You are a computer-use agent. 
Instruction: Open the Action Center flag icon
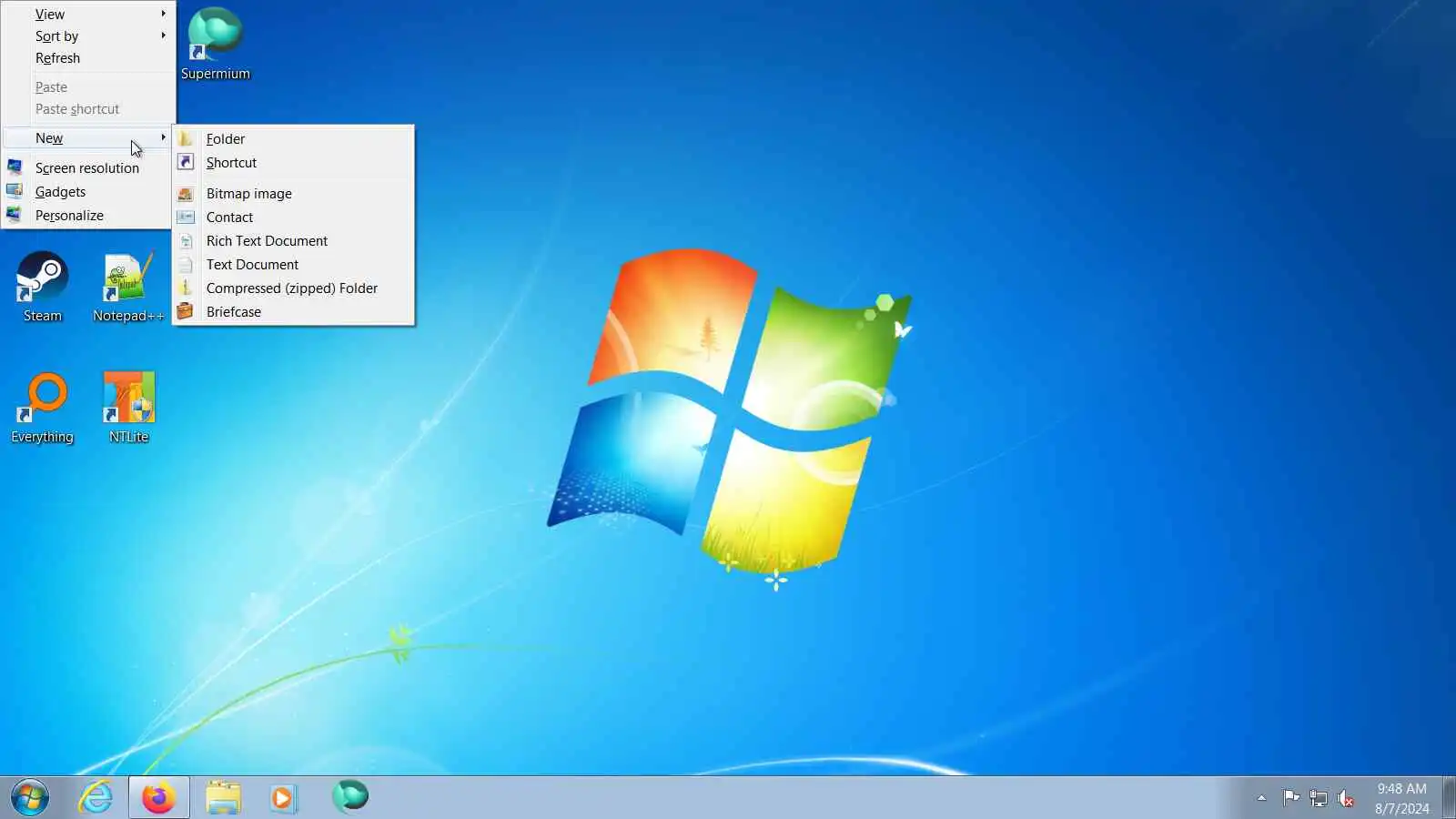(1291, 798)
